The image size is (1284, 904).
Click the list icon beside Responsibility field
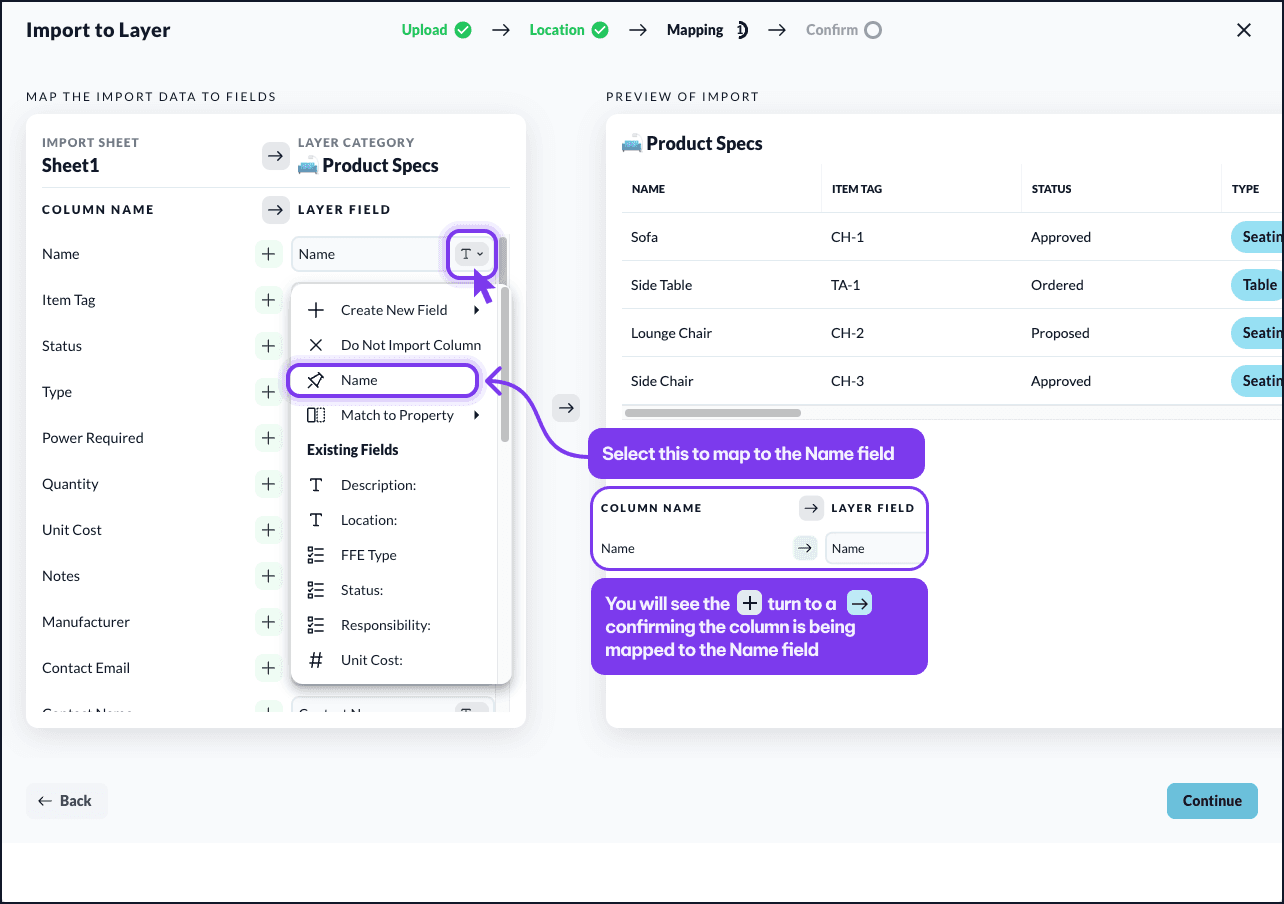point(316,625)
